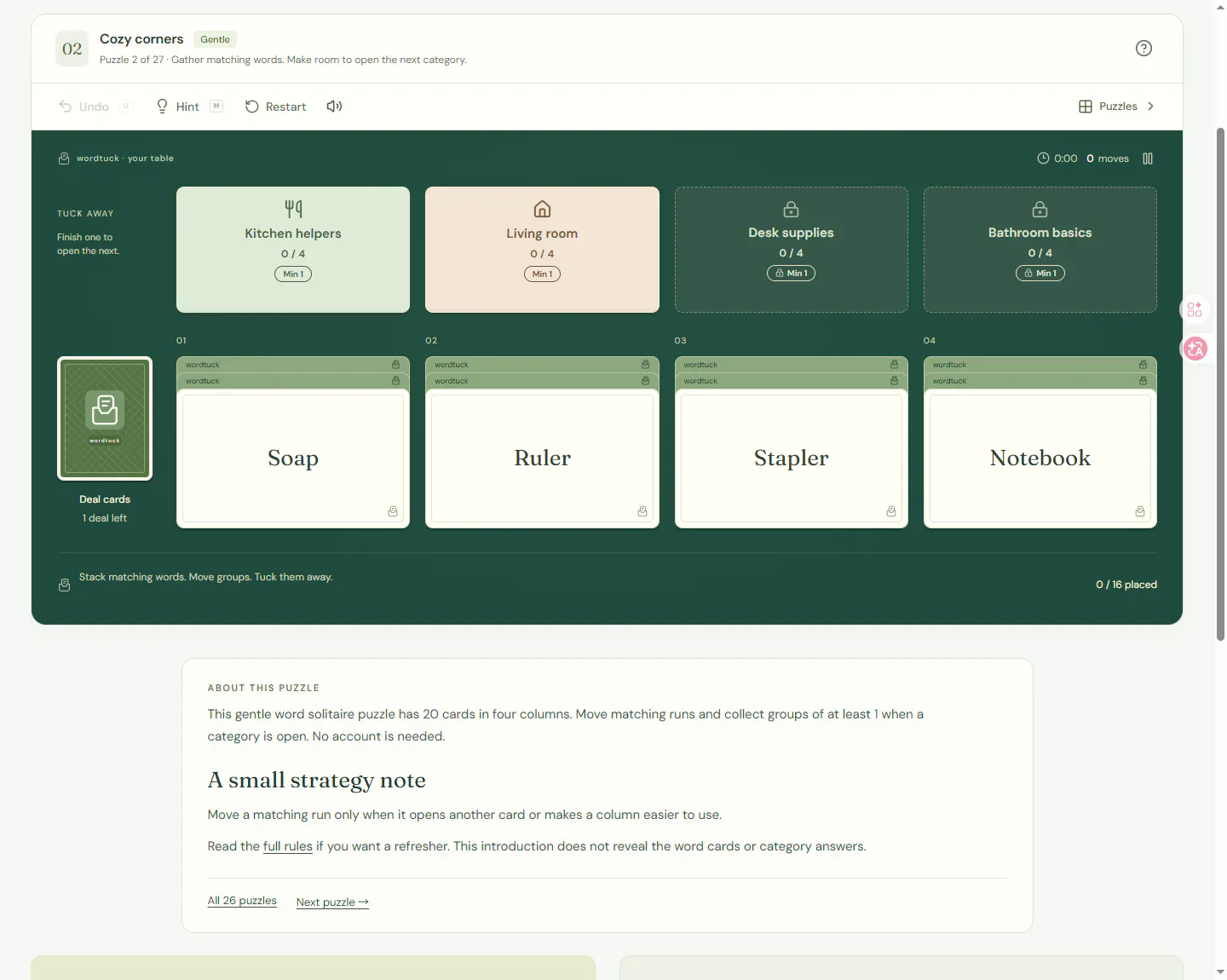1227x980 pixels.
Task: Click second face-down card in column 03
Action: tap(791, 381)
